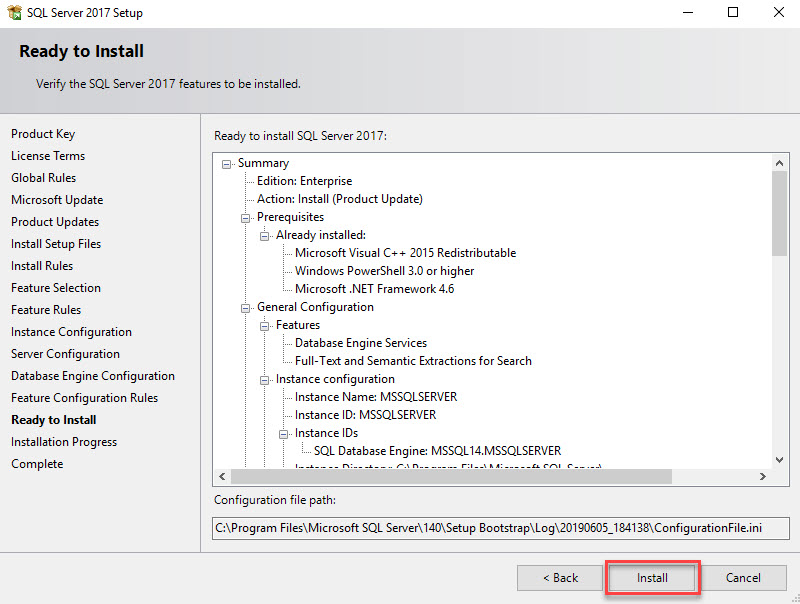Viewport: 800px width, 604px height.
Task: Select the Product Updates step
Action: click(x=55, y=221)
